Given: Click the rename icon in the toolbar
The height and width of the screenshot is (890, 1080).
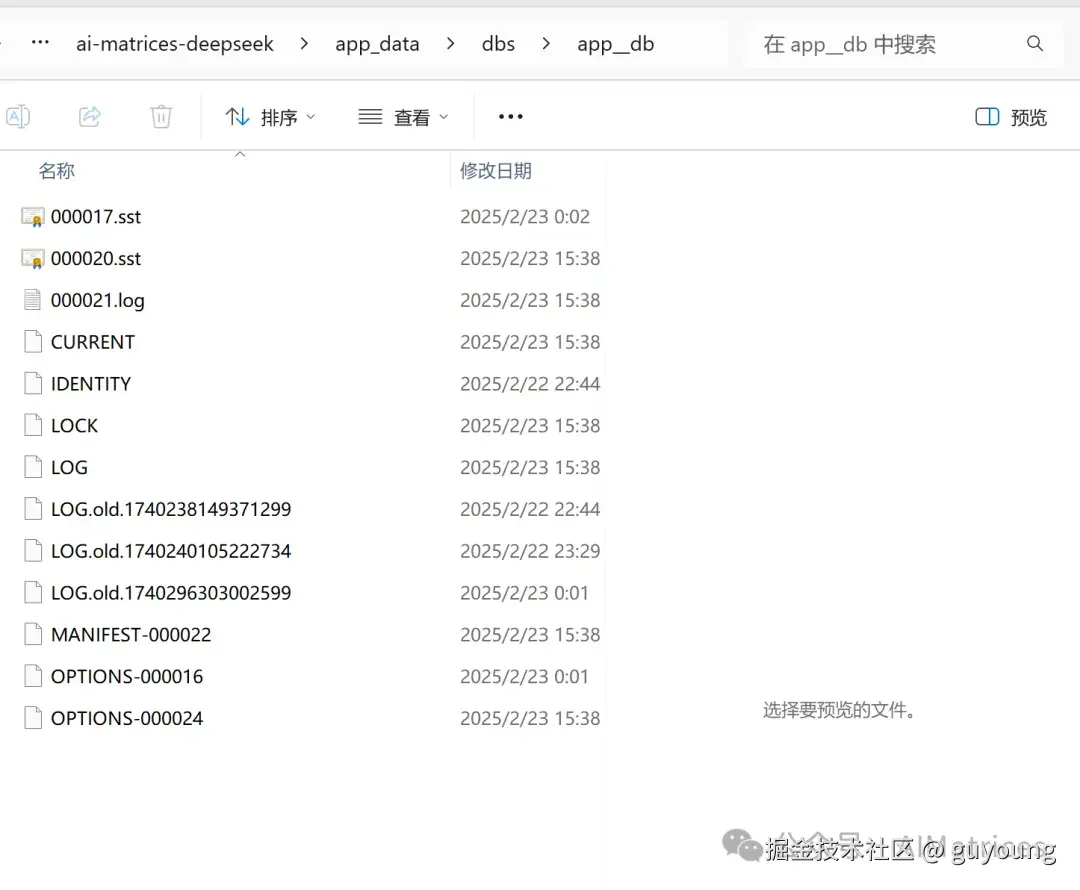Looking at the screenshot, I should [18, 116].
